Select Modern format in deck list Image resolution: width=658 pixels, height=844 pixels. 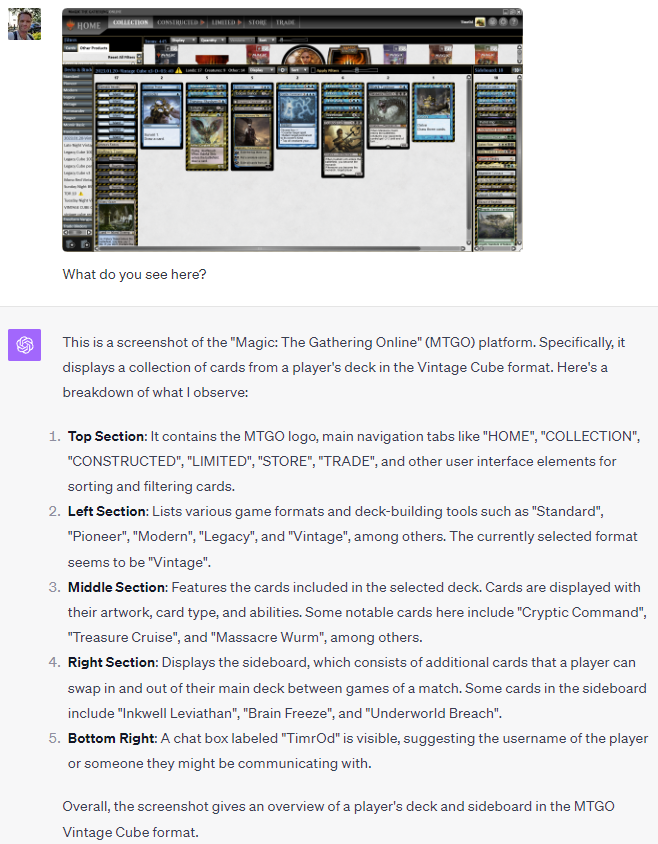(78, 90)
